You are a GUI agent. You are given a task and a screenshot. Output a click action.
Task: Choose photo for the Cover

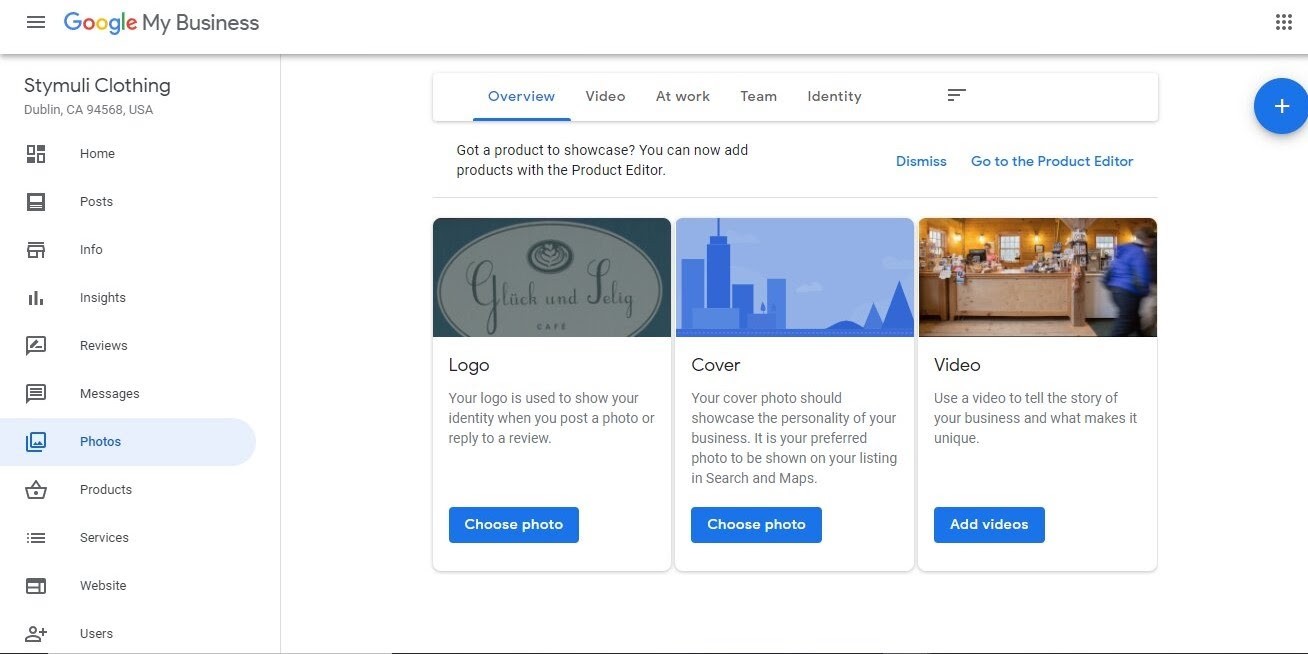coord(756,524)
